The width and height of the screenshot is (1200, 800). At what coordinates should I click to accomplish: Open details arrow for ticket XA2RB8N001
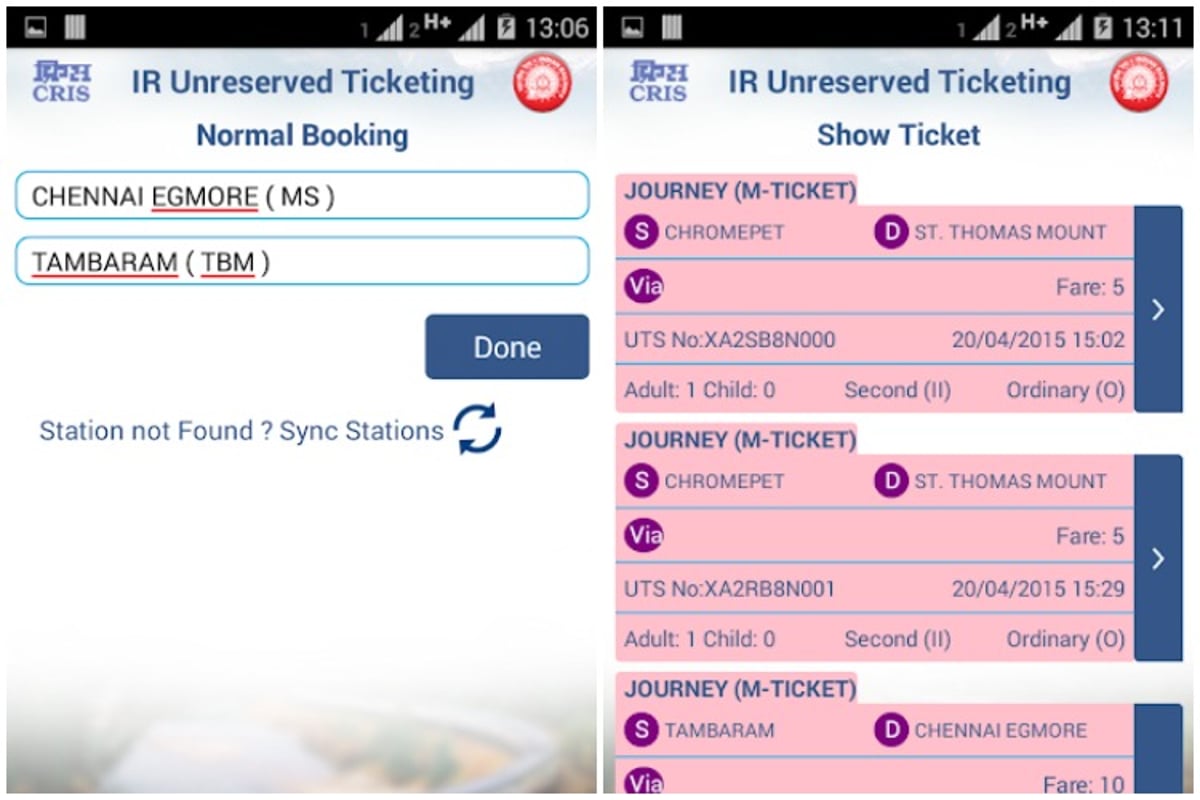(1158, 558)
